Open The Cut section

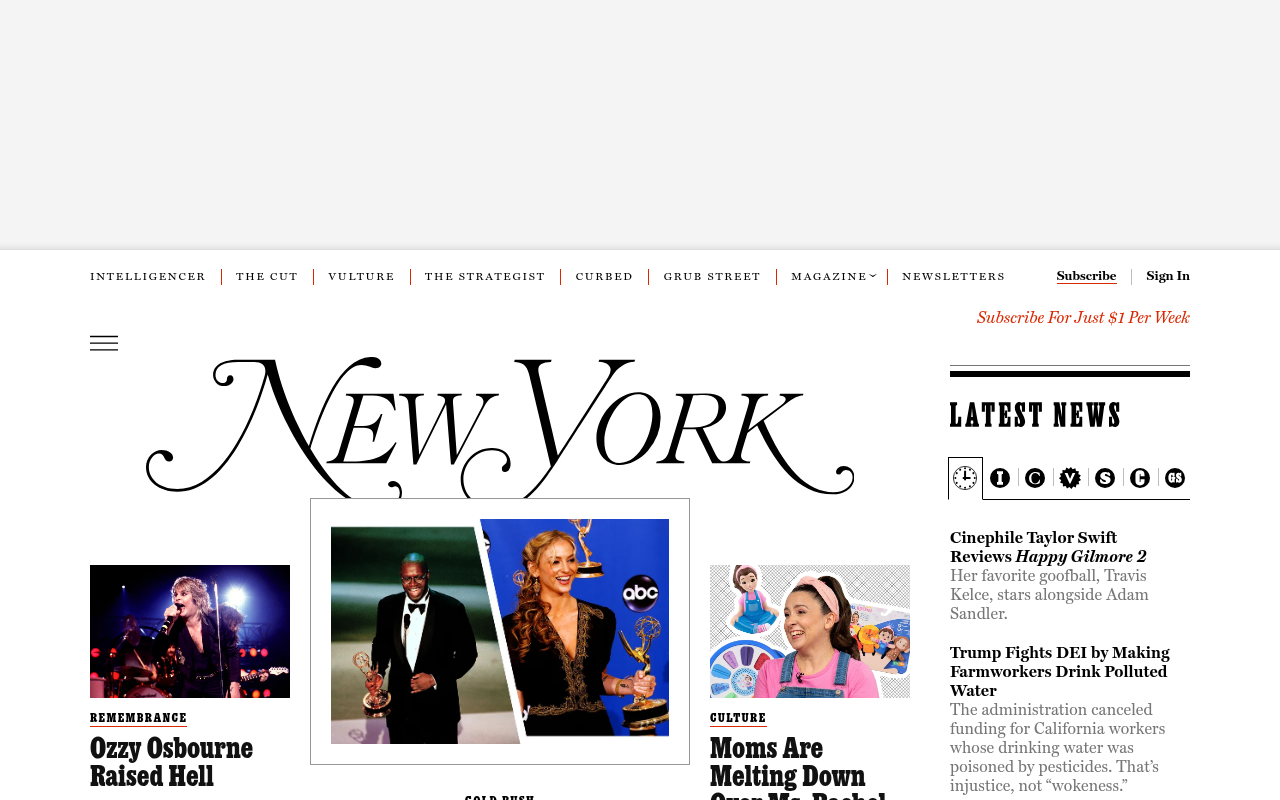(x=267, y=277)
